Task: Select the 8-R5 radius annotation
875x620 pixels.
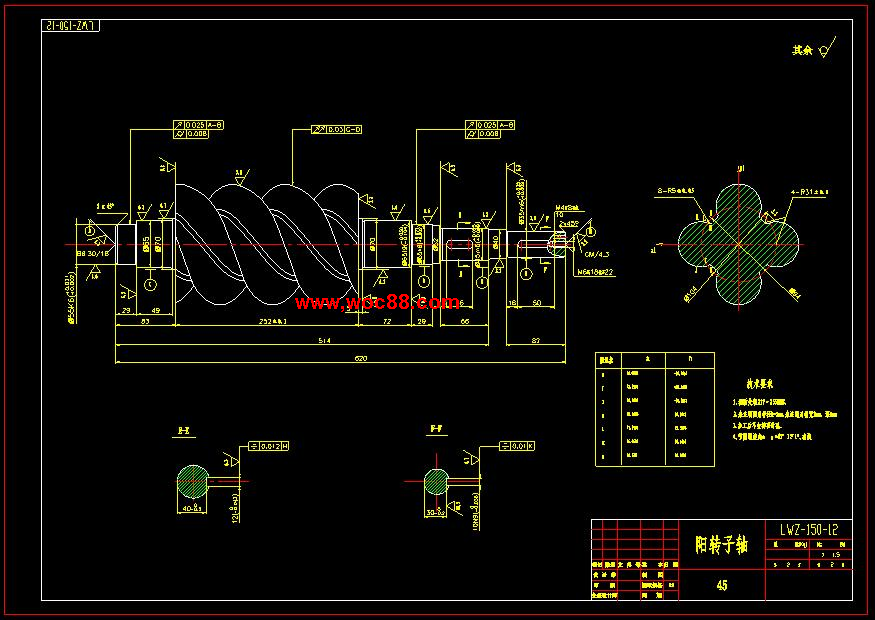Action: (x=676, y=191)
